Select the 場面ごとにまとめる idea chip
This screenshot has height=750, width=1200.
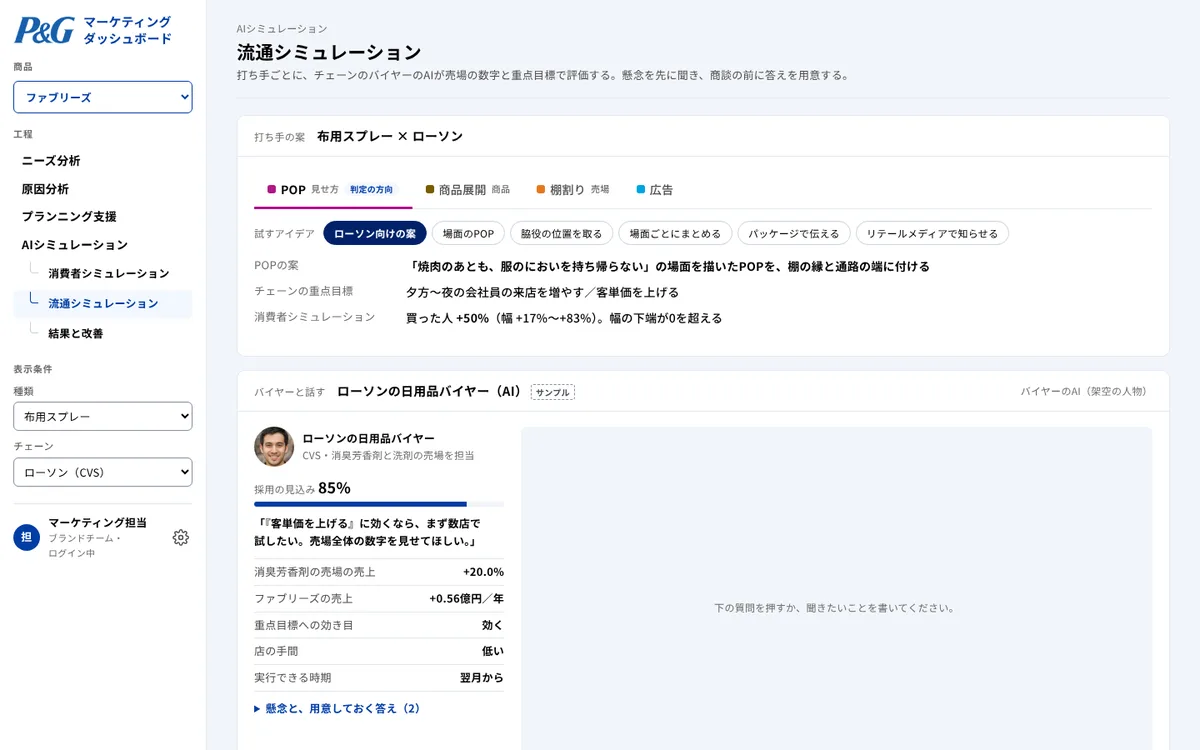[x=675, y=233]
